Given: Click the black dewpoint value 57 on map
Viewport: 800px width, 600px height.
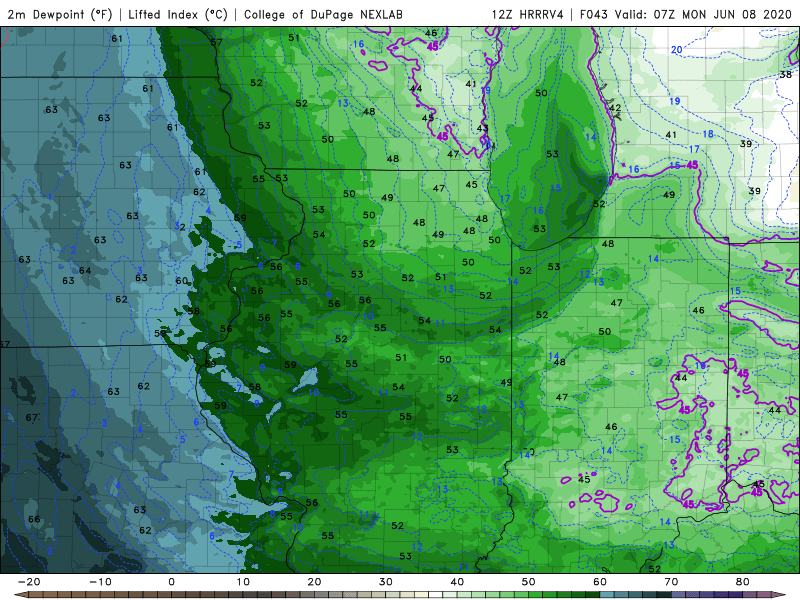Looking at the screenshot, I should pyautogui.click(x=216, y=42).
